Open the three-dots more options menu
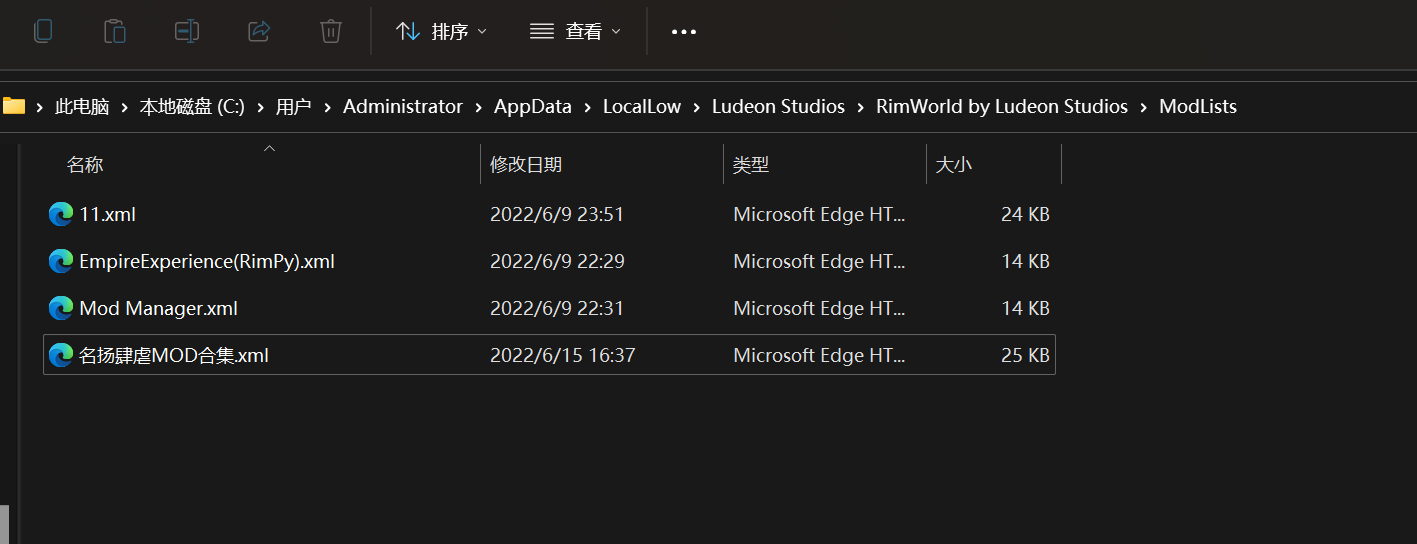 point(684,31)
